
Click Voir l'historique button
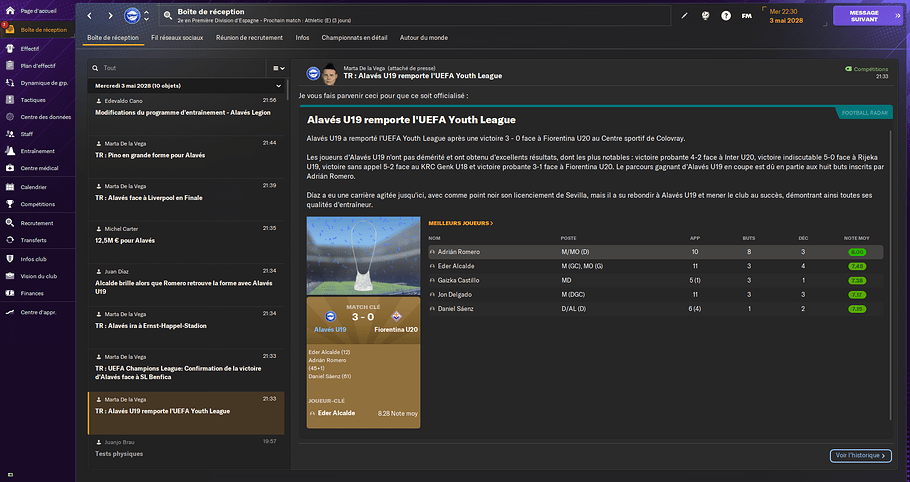point(861,456)
